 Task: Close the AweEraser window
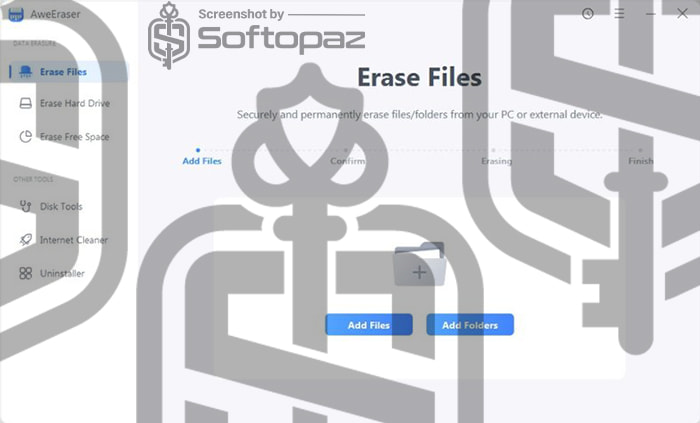tap(682, 14)
